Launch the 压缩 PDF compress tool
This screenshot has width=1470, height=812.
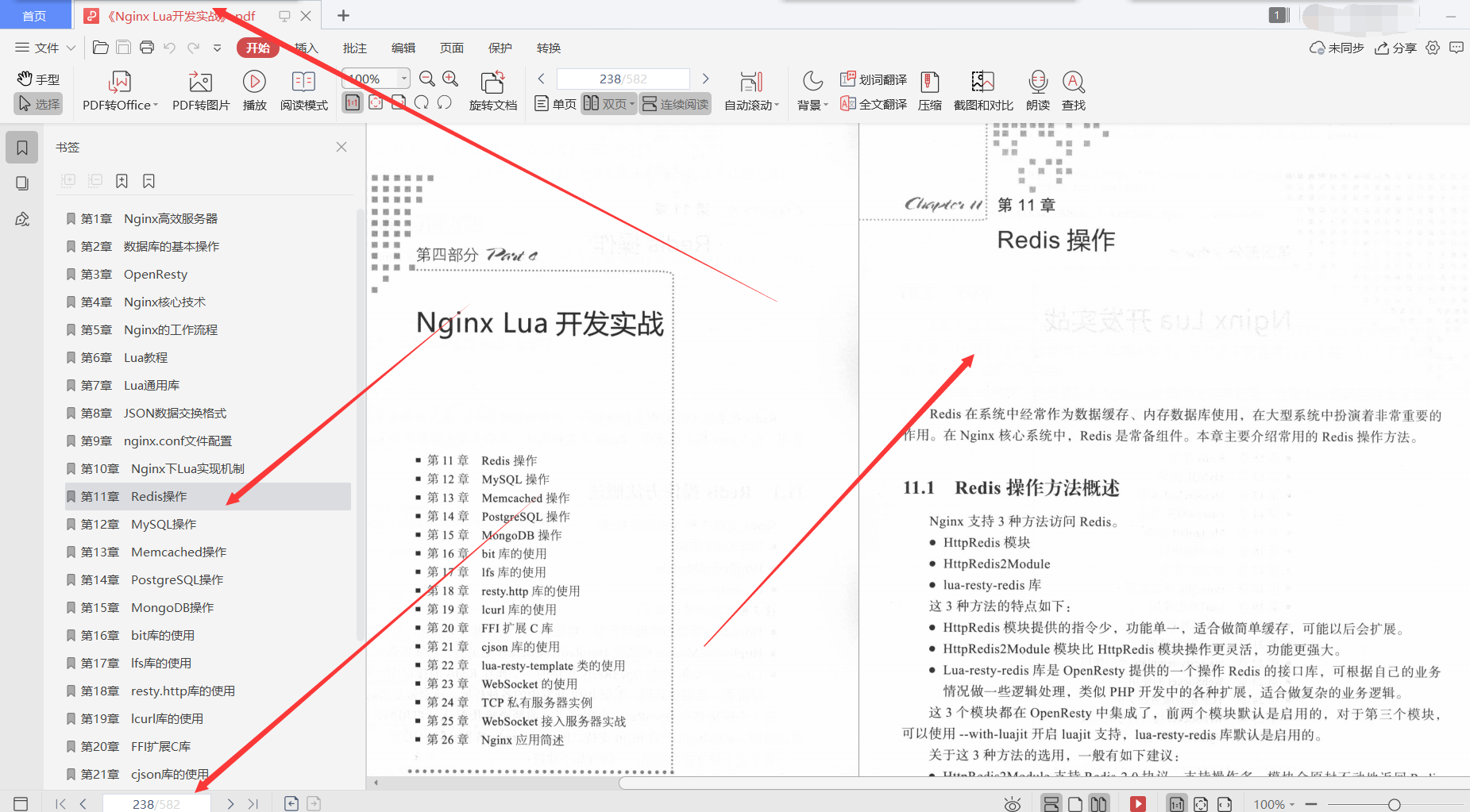(x=929, y=90)
